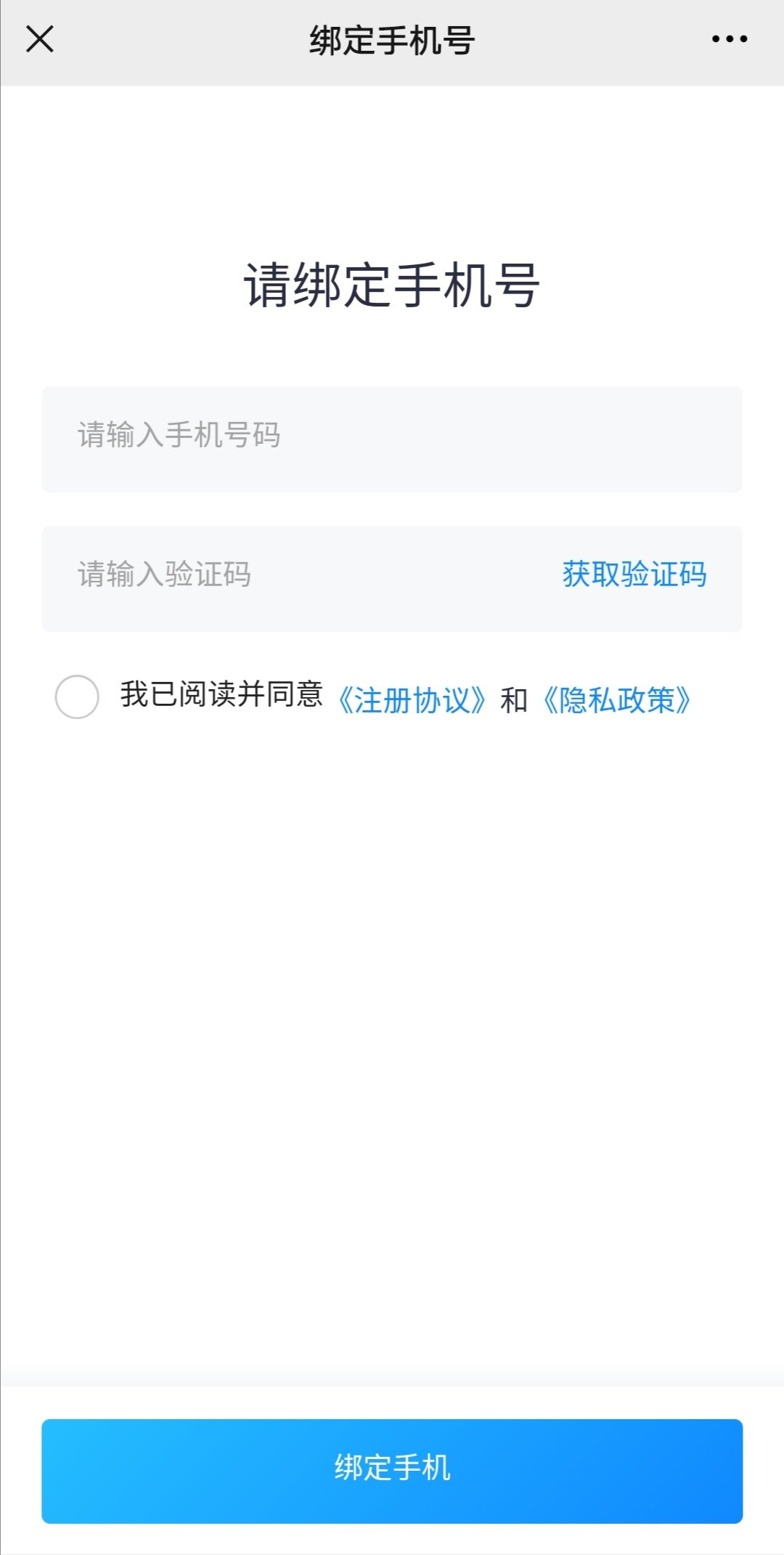Click the 请绑定手机号 page heading

coord(392,285)
